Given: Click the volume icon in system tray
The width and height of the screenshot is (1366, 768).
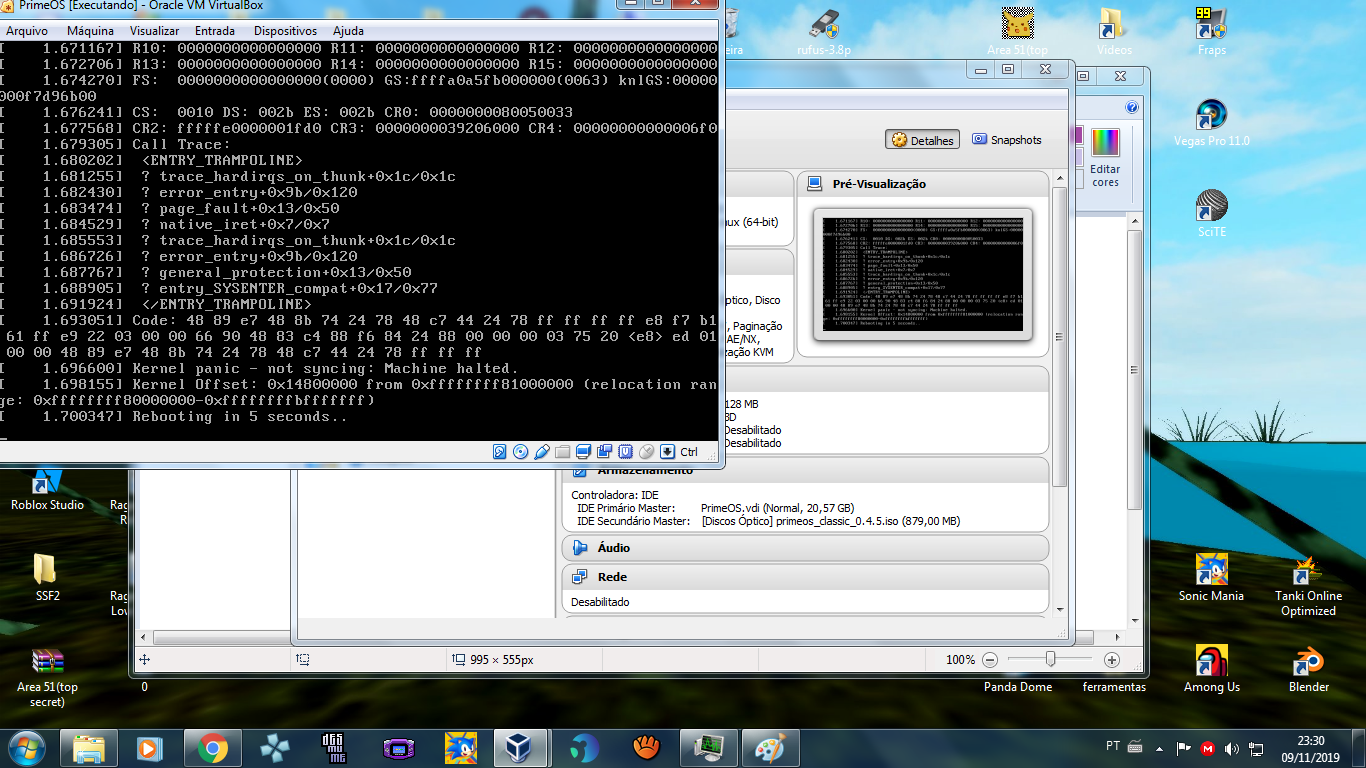Looking at the screenshot, I should click(1230, 748).
